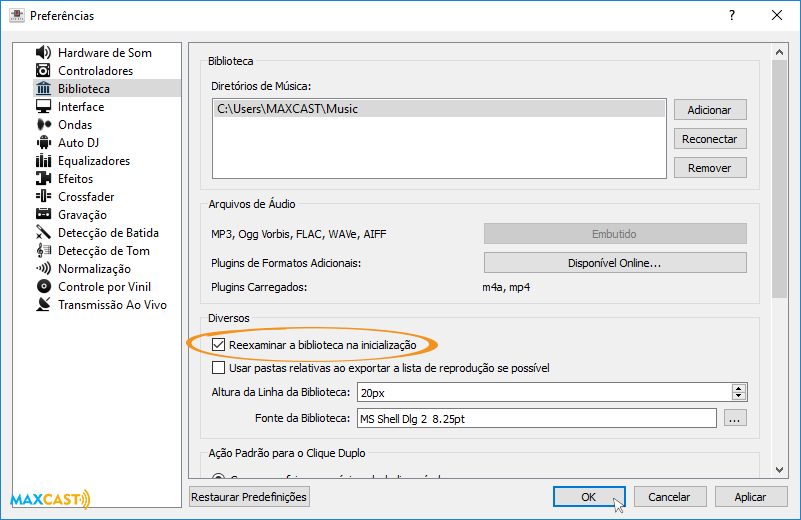The image size is (801, 520).
Task: Select the Controladores icon in sidebar
Action: (x=43, y=71)
